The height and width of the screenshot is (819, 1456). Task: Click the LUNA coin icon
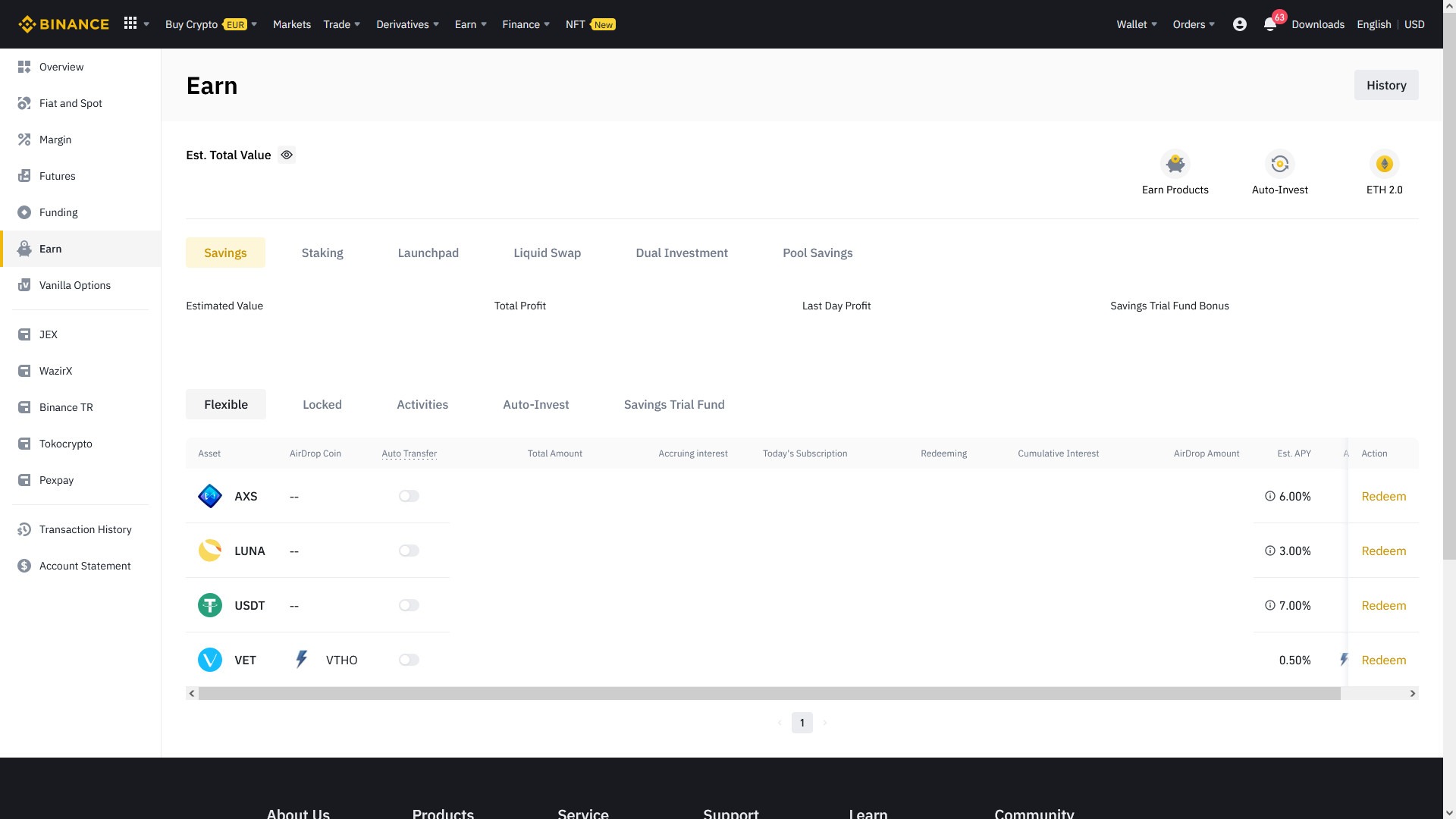click(210, 551)
